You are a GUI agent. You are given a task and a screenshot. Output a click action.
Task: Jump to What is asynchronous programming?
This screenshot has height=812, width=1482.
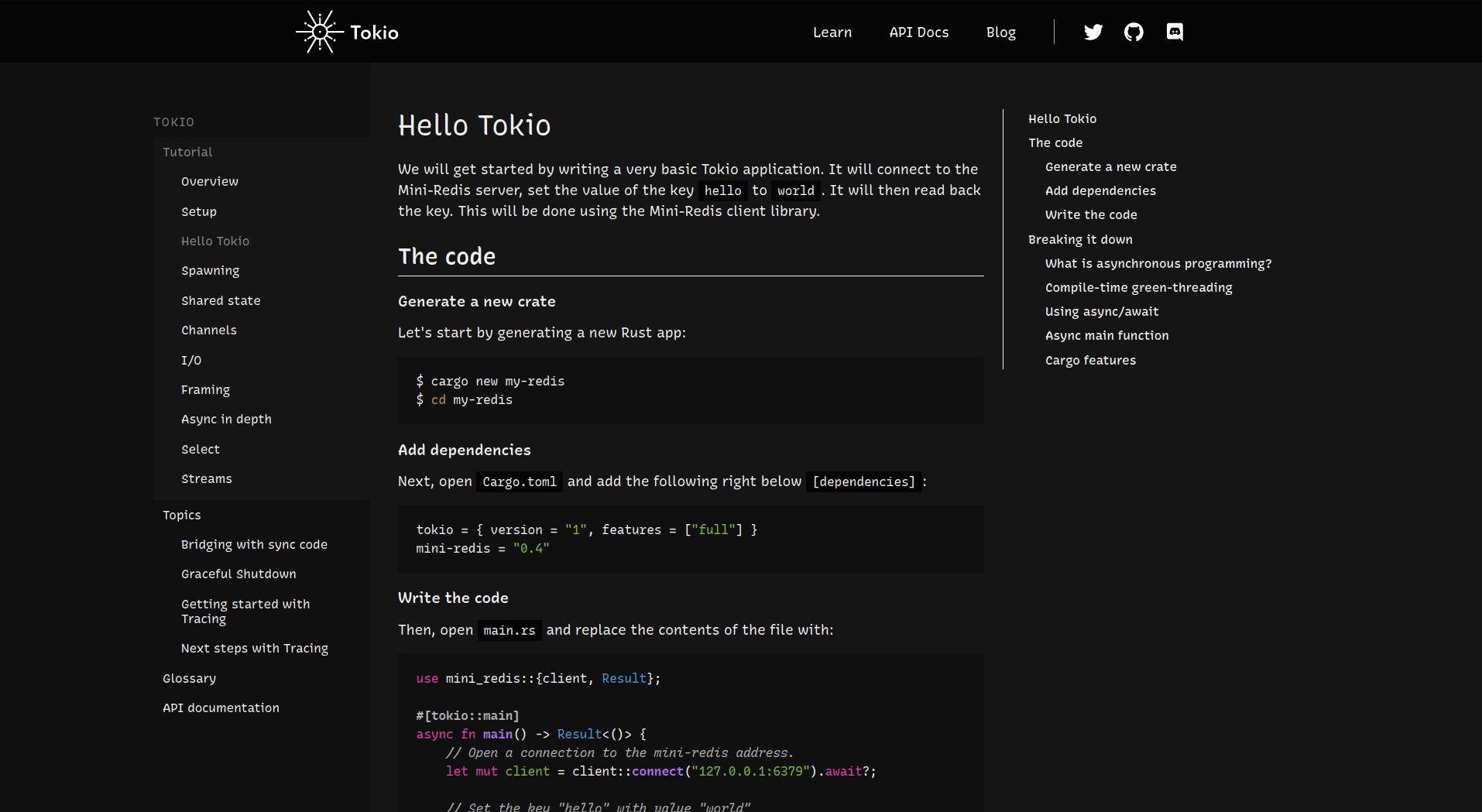pos(1158,264)
